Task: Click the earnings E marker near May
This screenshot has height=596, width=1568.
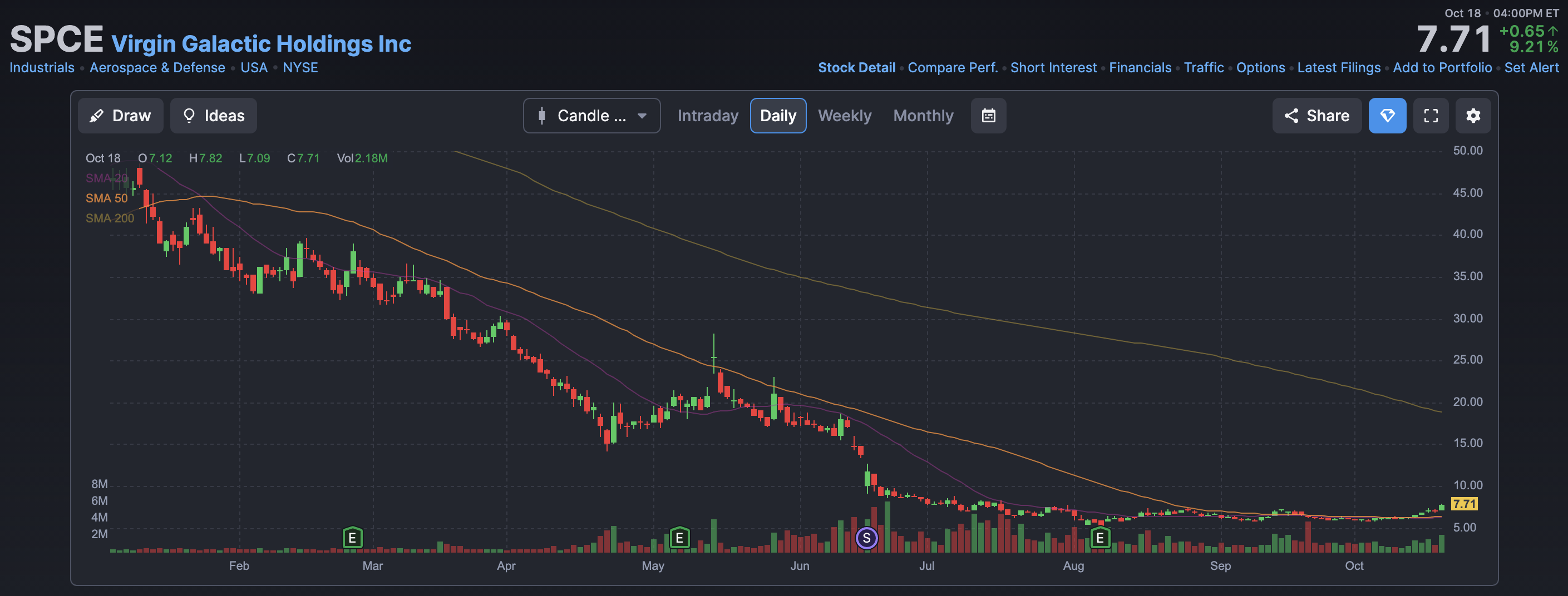Action: 679,538
